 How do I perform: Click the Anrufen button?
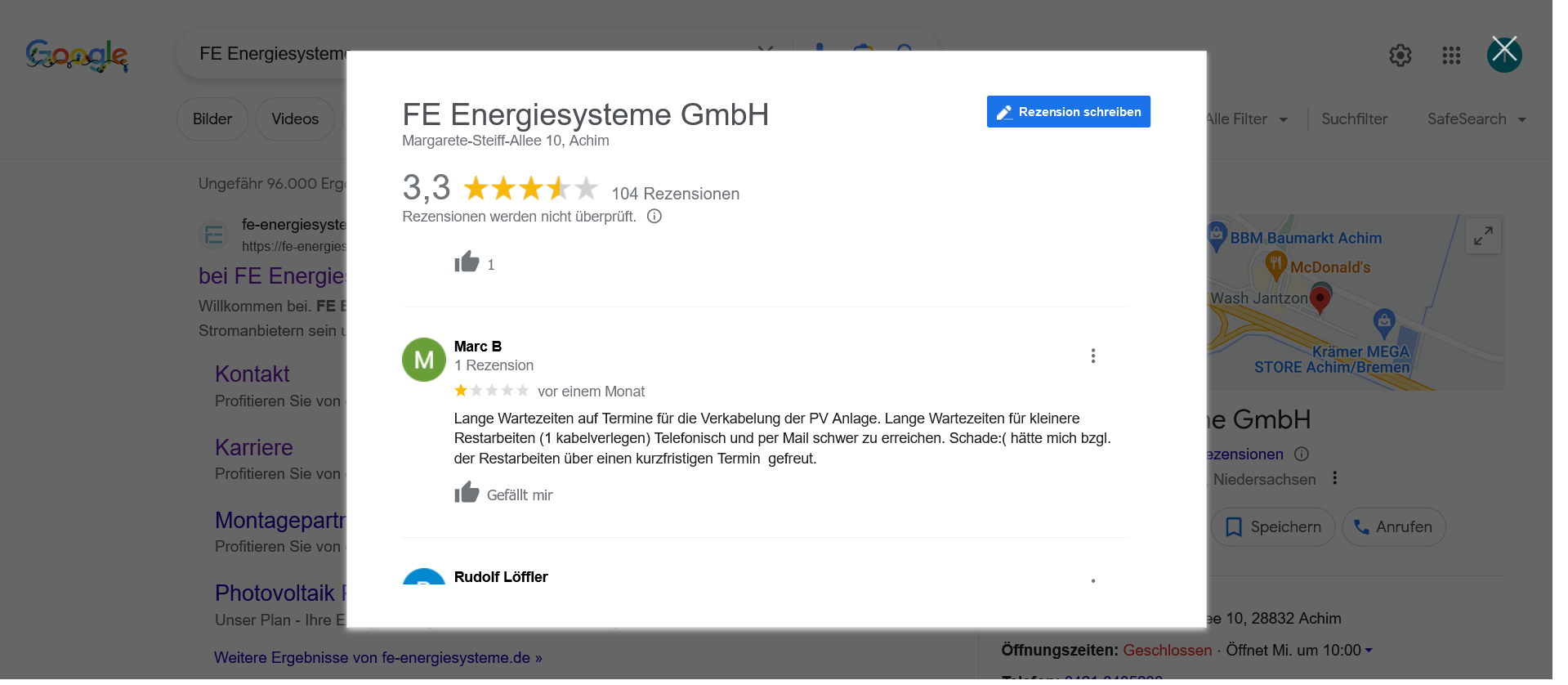(1393, 527)
